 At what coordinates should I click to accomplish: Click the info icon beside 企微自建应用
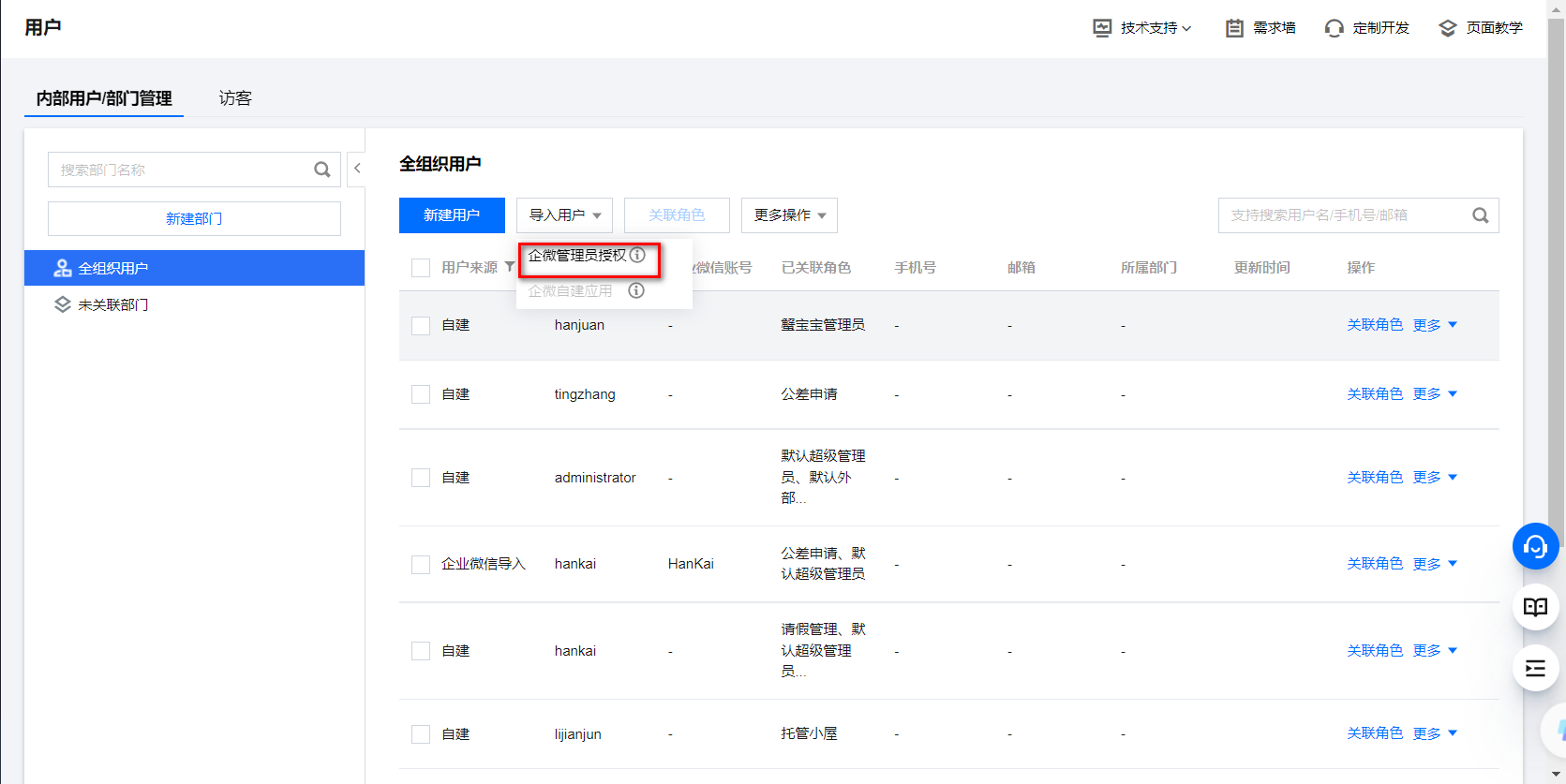pos(636,290)
